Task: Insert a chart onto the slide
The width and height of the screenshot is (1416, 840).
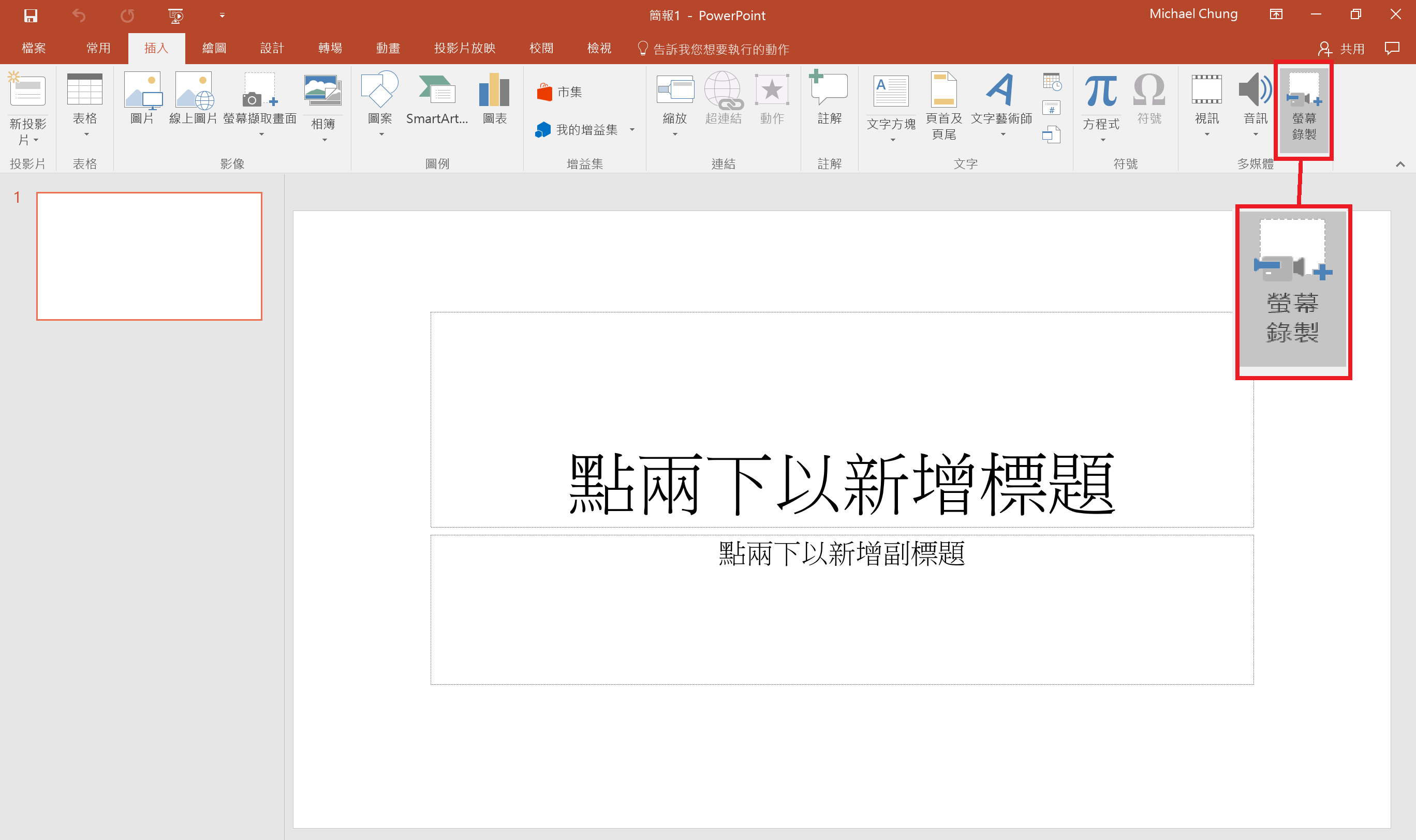Action: [x=493, y=102]
